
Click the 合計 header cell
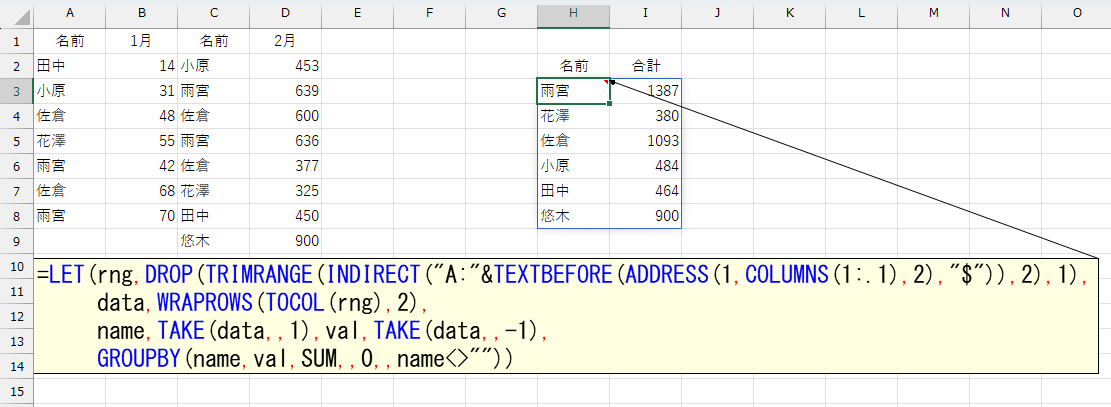[x=646, y=66]
